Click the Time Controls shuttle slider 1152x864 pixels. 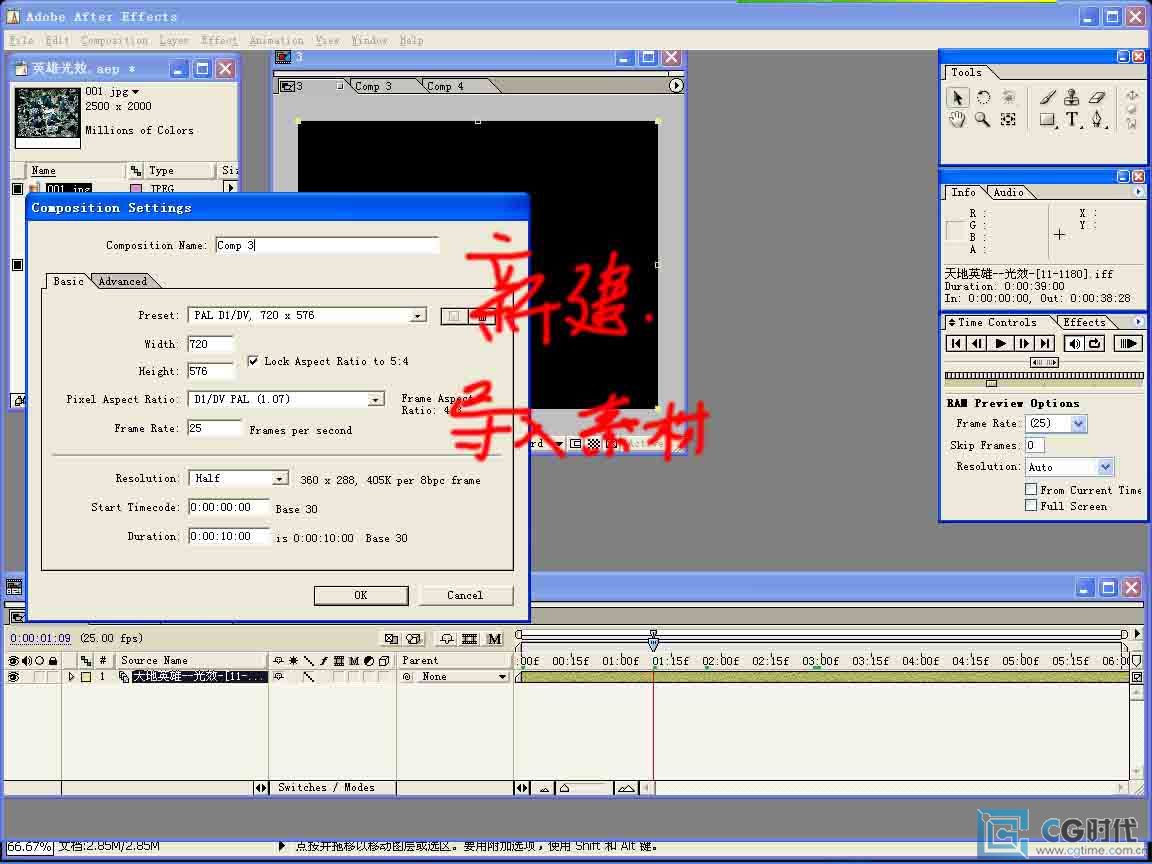1044,362
